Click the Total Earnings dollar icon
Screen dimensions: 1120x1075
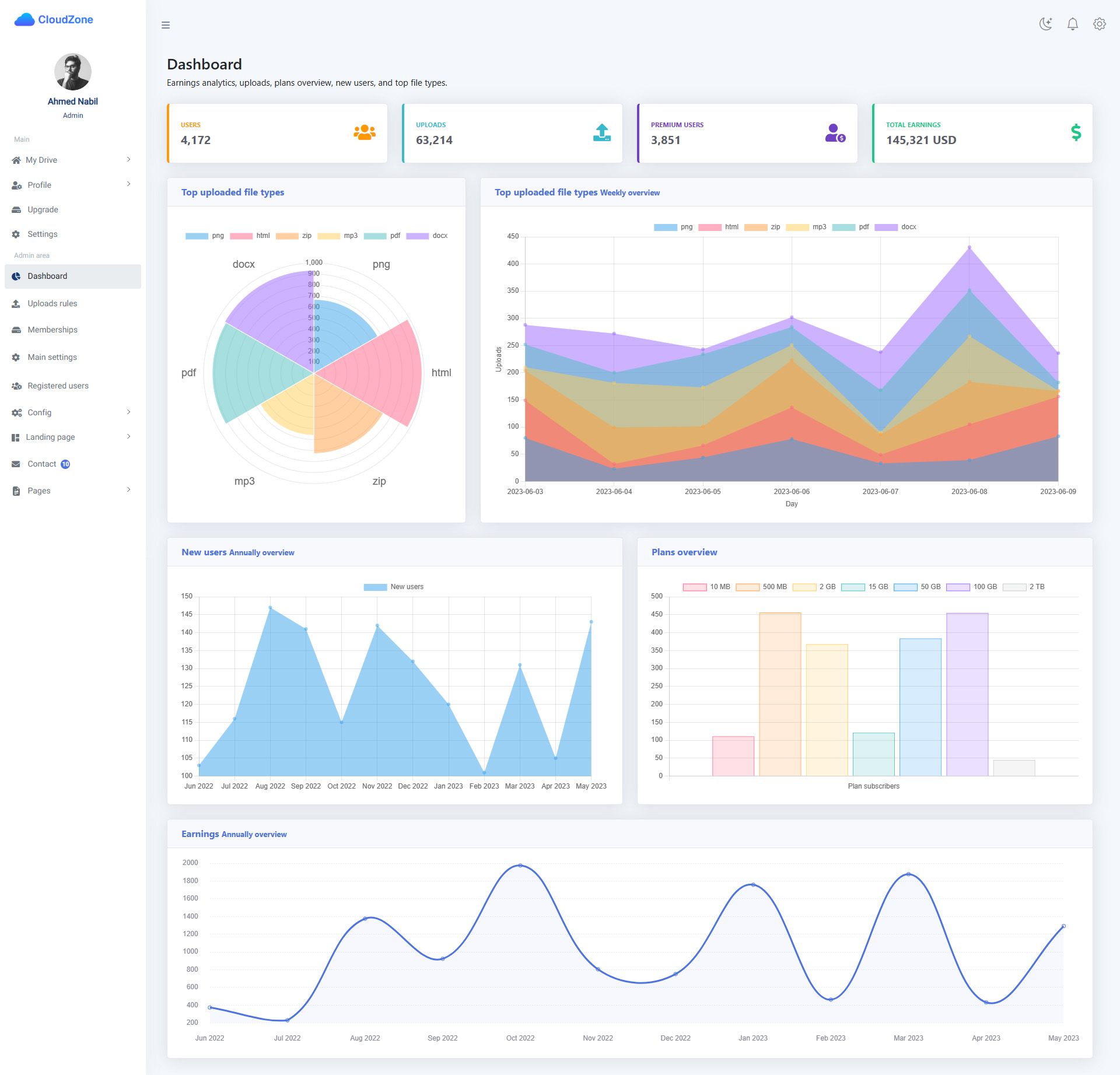pos(1076,132)
